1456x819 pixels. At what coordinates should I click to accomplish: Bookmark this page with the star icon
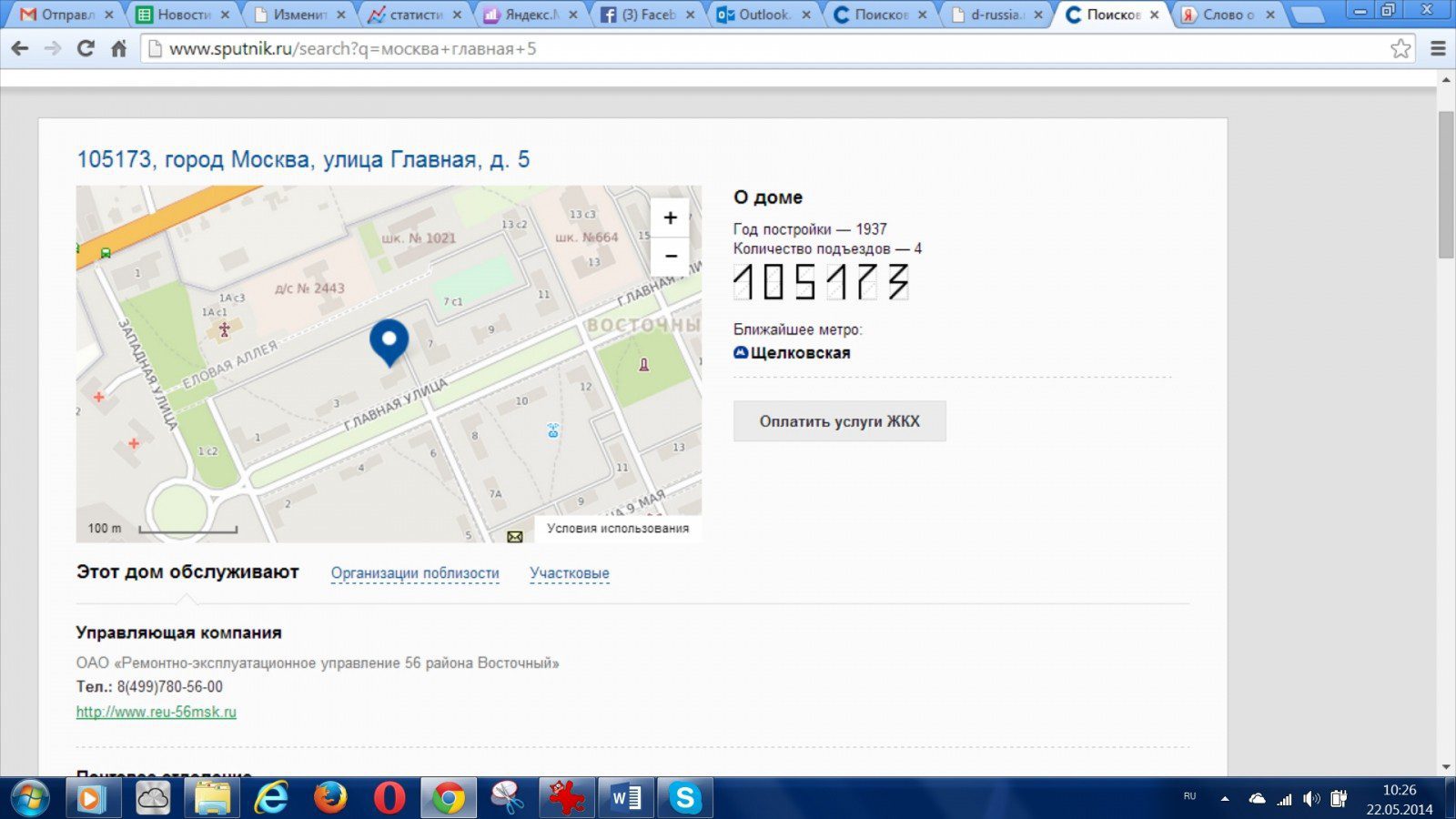(1400, 49)
